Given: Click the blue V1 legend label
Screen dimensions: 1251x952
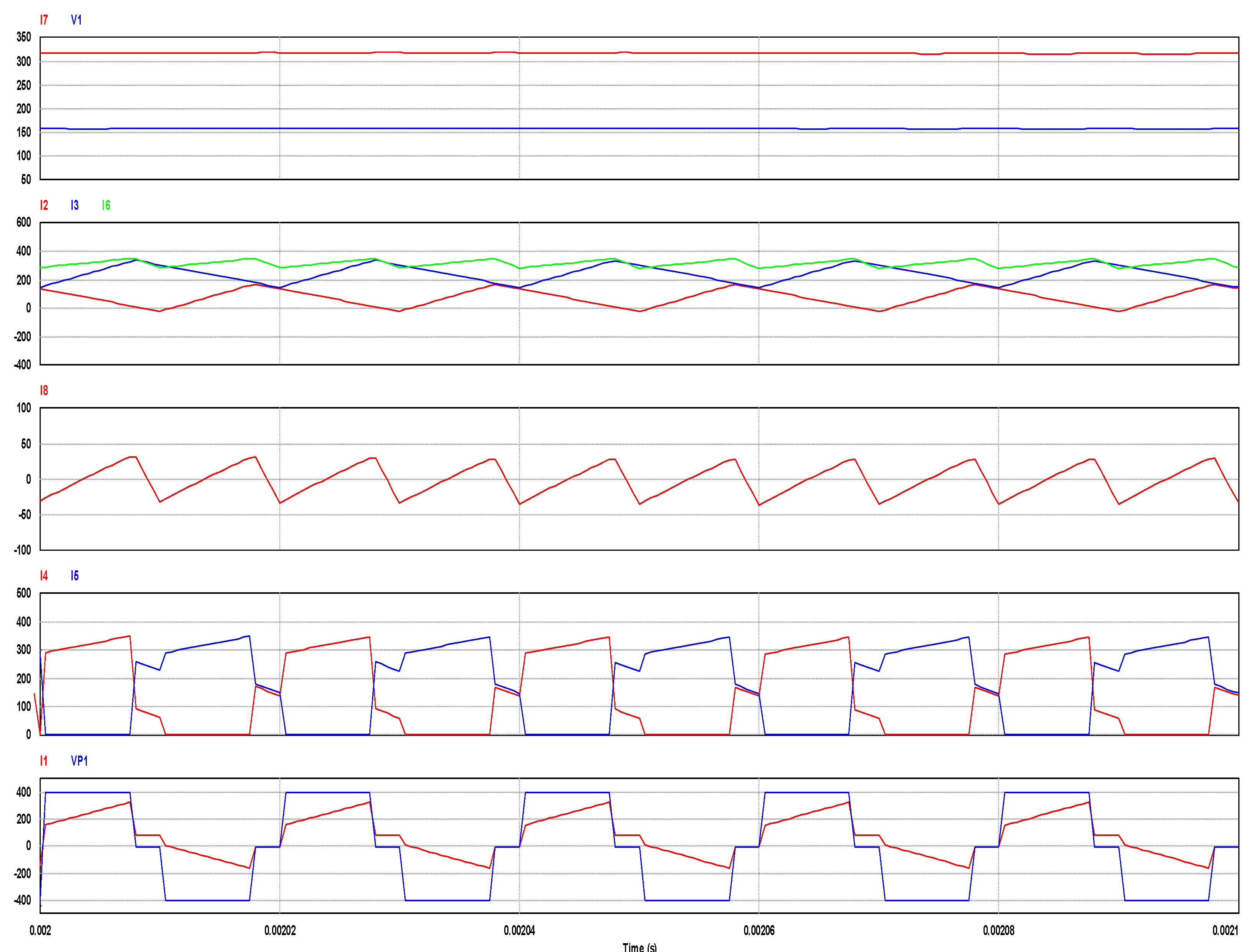Looking at the screenshot, I should pos(76,20).
